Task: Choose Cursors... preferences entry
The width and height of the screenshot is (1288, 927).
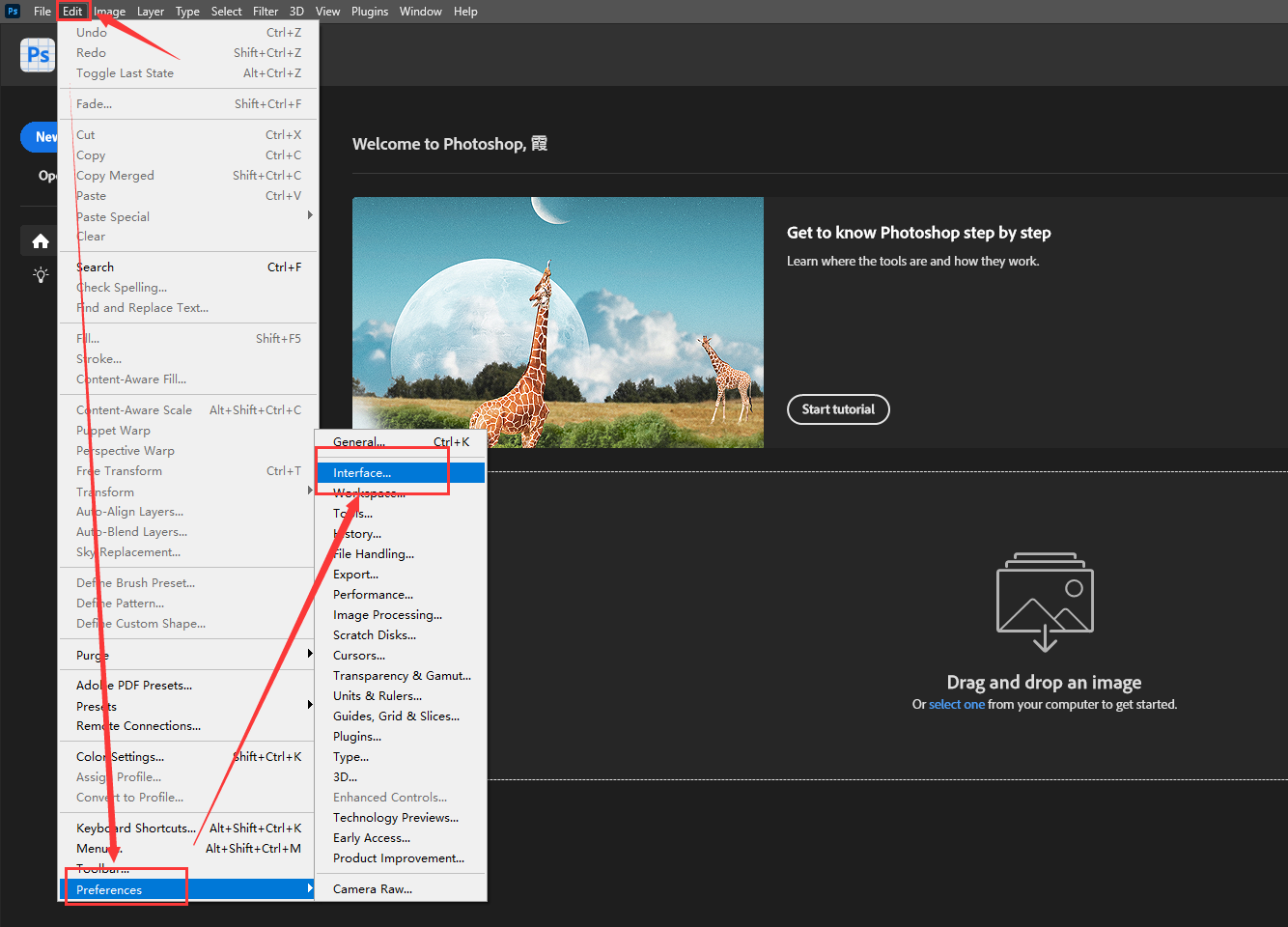Action: (x=402, y=656)
